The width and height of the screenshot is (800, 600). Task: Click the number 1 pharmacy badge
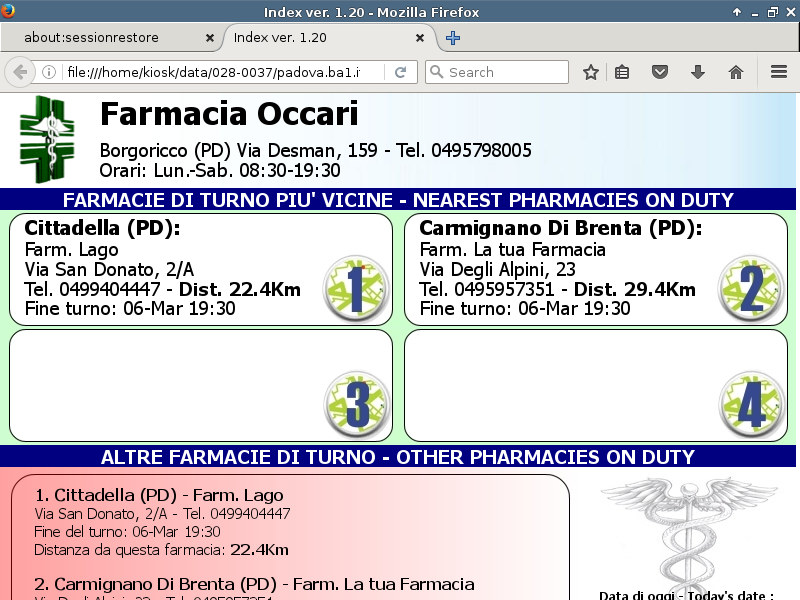(357, 288)
